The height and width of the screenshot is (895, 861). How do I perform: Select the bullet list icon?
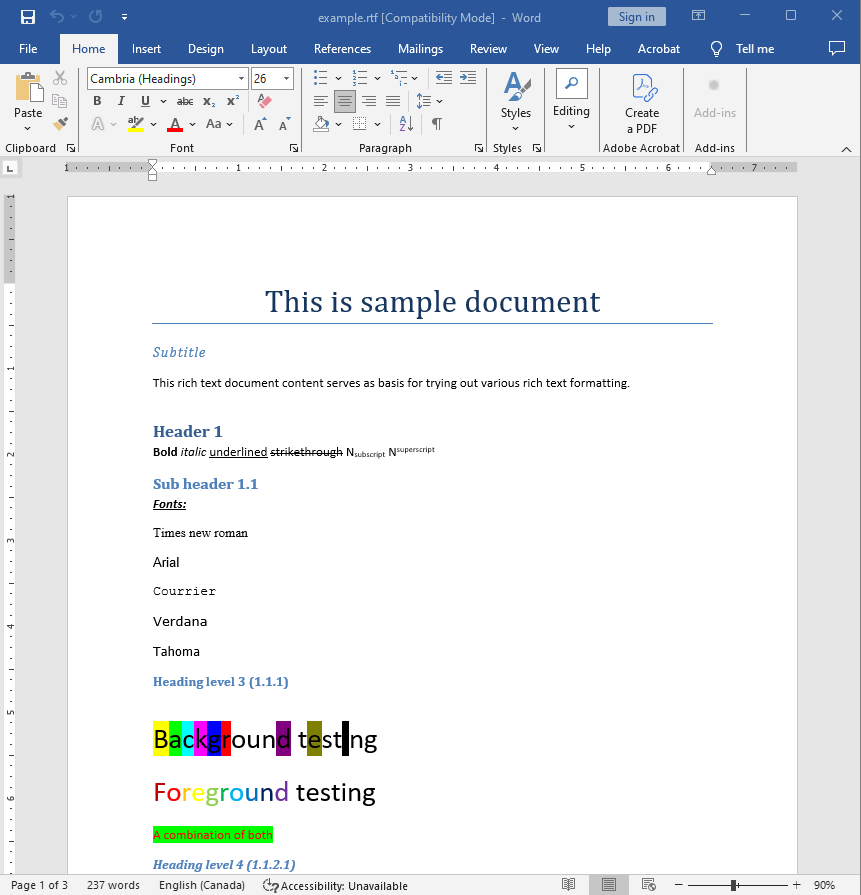321,77
